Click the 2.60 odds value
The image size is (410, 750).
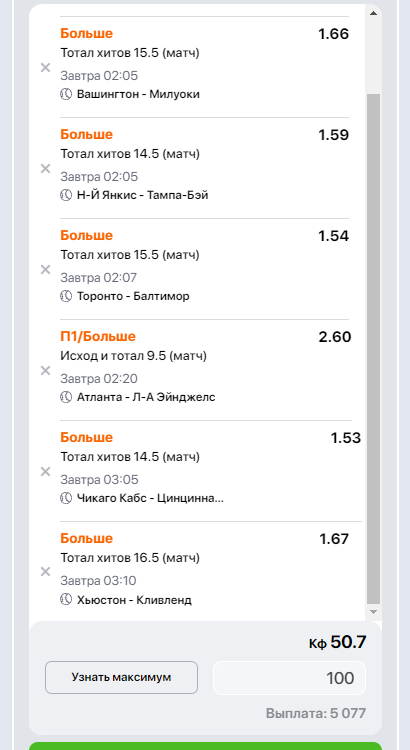[335, 337]
